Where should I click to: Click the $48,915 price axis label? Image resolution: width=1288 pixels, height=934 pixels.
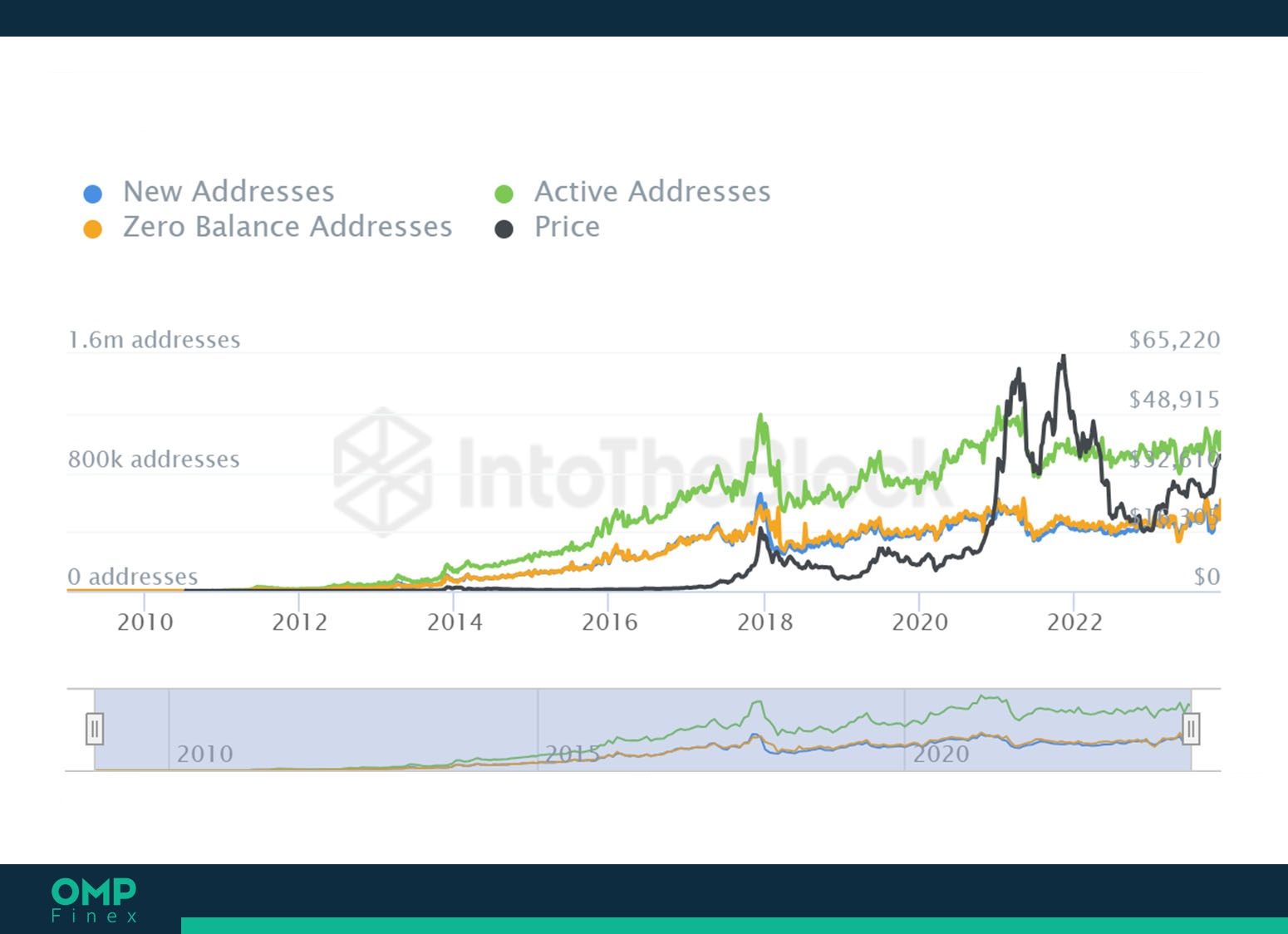pyautogui.click(x=1174, y=400)
